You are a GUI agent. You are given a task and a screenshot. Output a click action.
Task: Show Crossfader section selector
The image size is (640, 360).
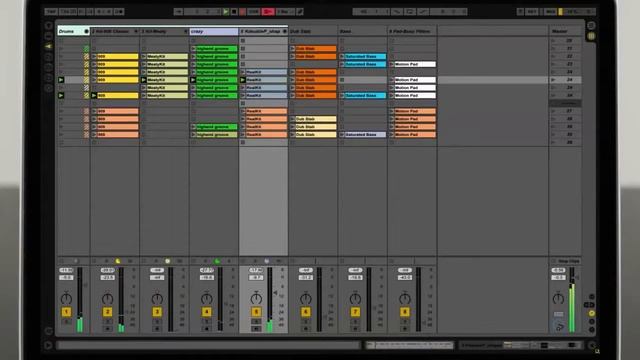pos(592,329)
